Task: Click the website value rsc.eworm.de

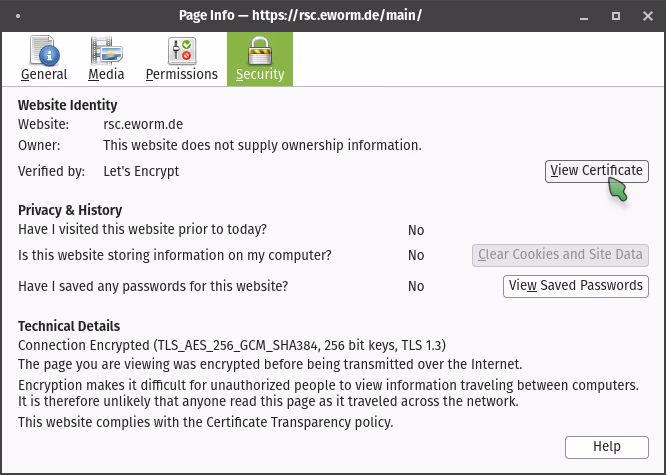Action: click(143, 125)
